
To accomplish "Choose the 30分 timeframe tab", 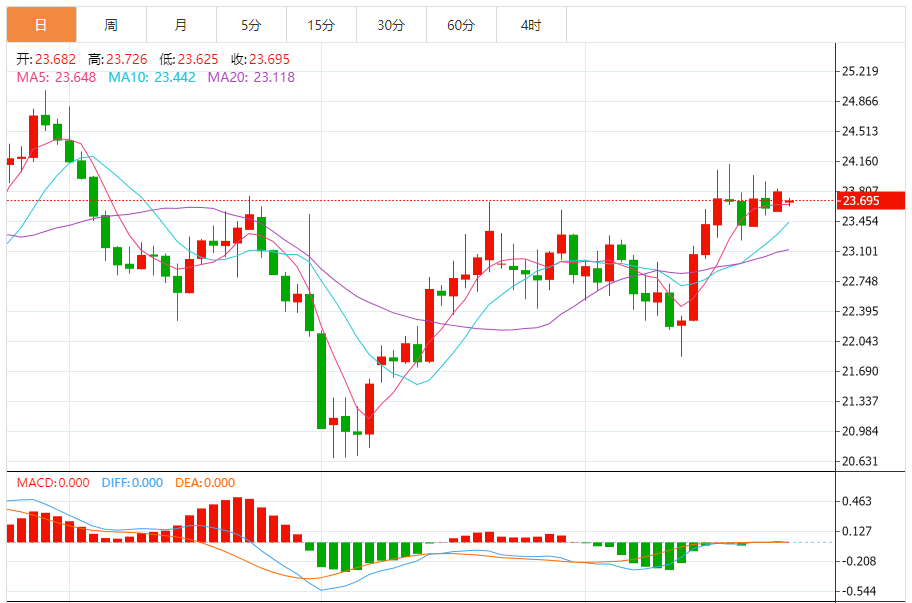I will [391, 25].
